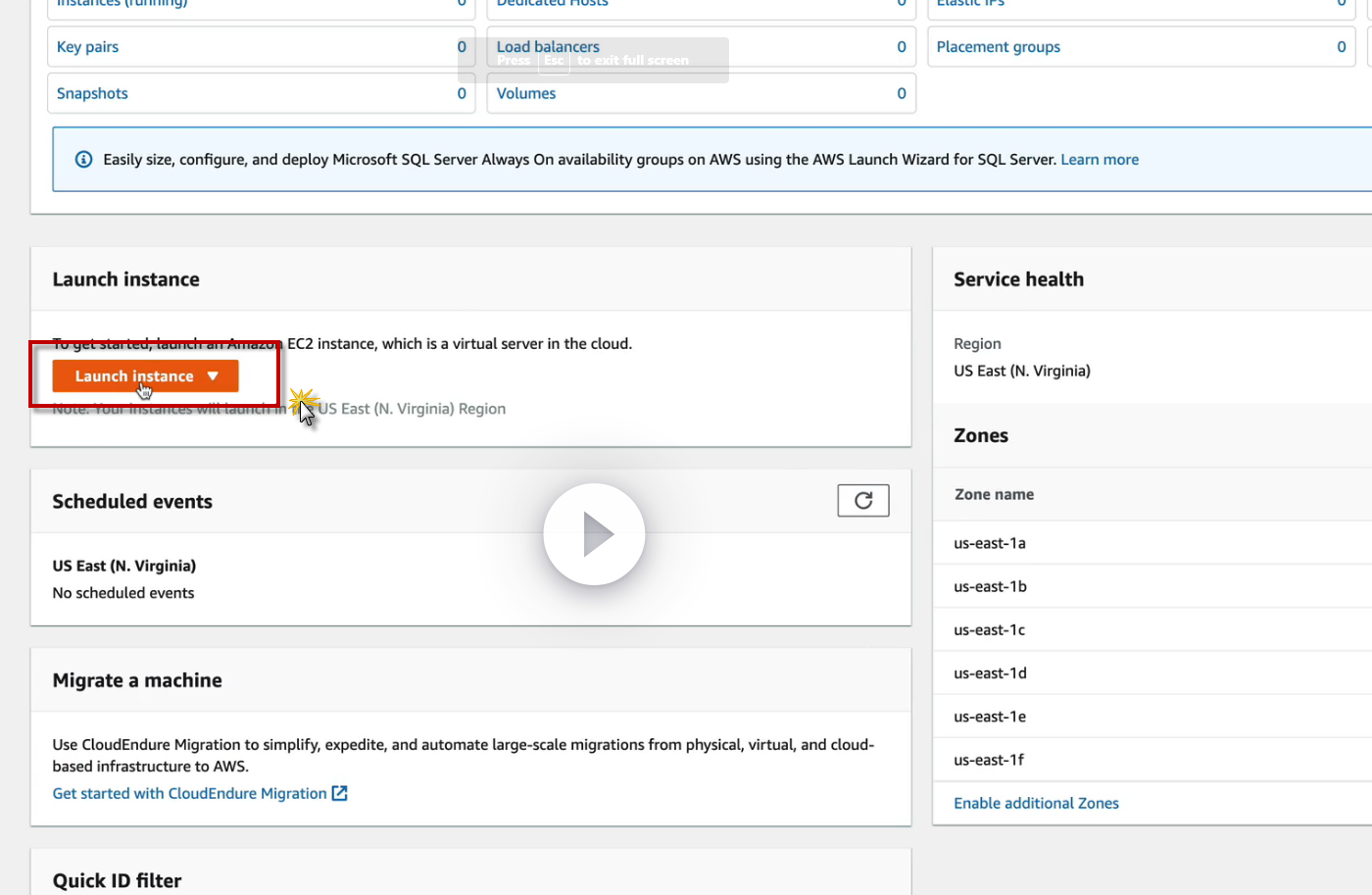
Task: Open the Learn more link
Action: click(x=1099, y=160)
